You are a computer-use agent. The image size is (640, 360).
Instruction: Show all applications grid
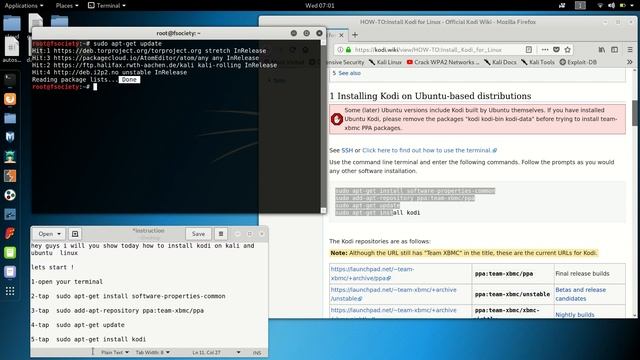coord(10,291)
